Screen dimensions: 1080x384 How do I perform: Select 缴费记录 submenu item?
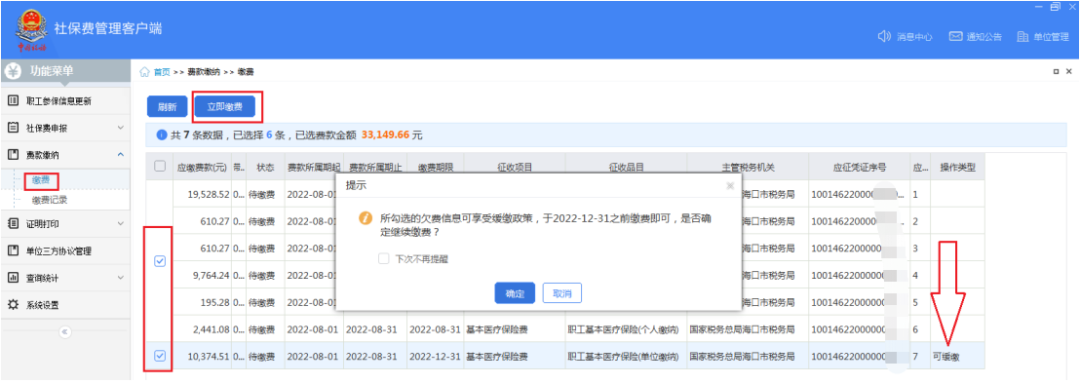tap(50, 200)
